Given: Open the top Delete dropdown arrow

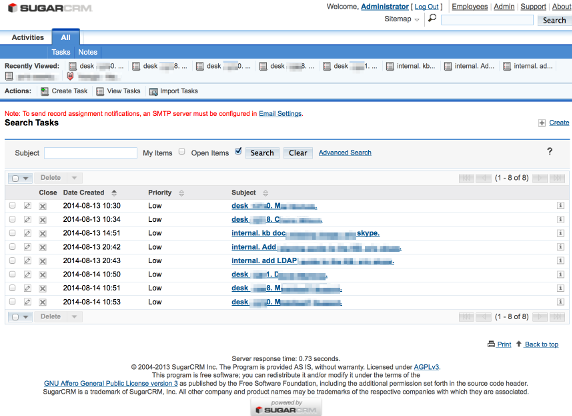Looking at the screenshot, I should click(x=74, y=178).
